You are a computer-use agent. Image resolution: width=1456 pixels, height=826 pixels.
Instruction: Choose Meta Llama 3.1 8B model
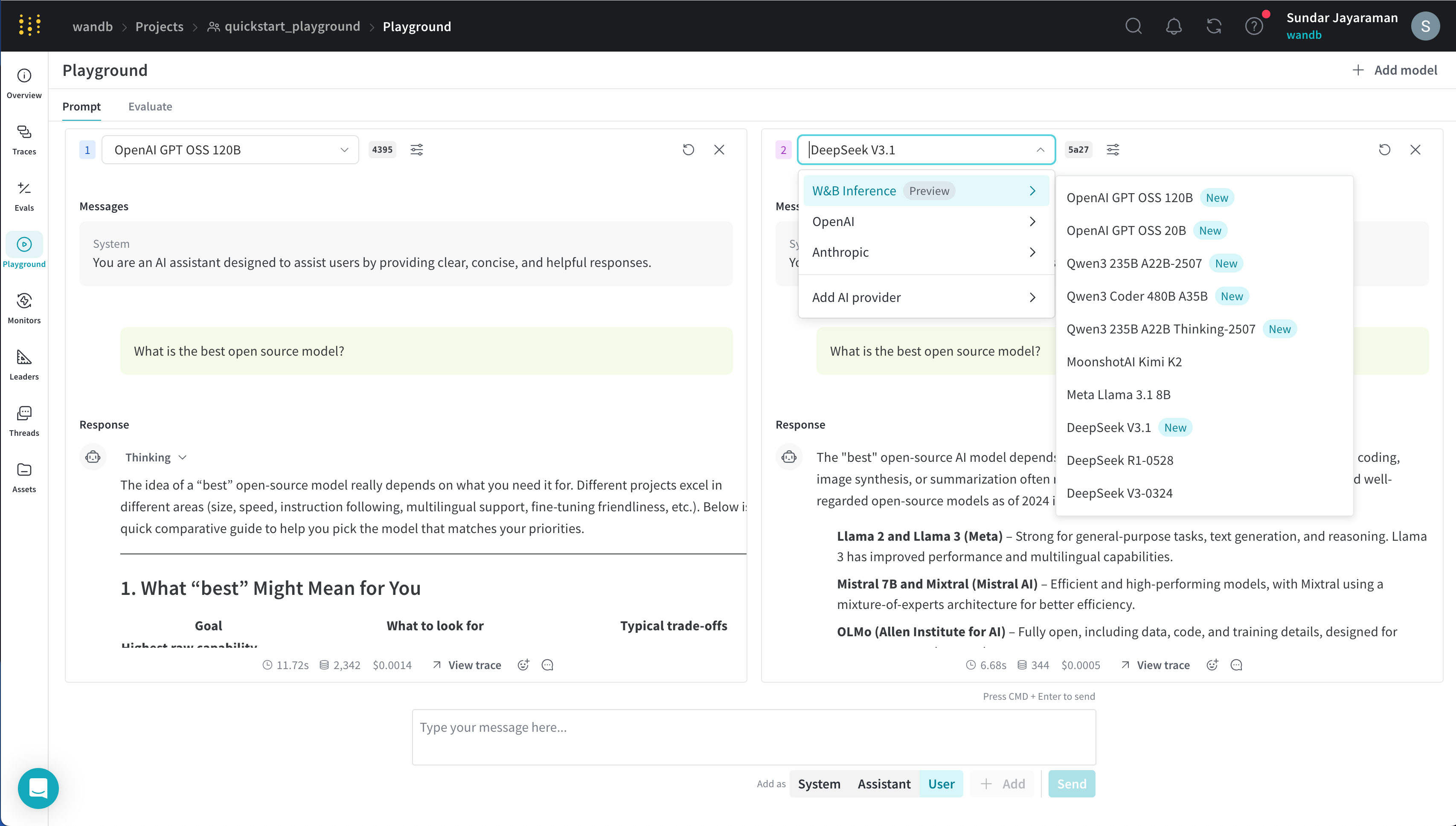pos(1204,395)
